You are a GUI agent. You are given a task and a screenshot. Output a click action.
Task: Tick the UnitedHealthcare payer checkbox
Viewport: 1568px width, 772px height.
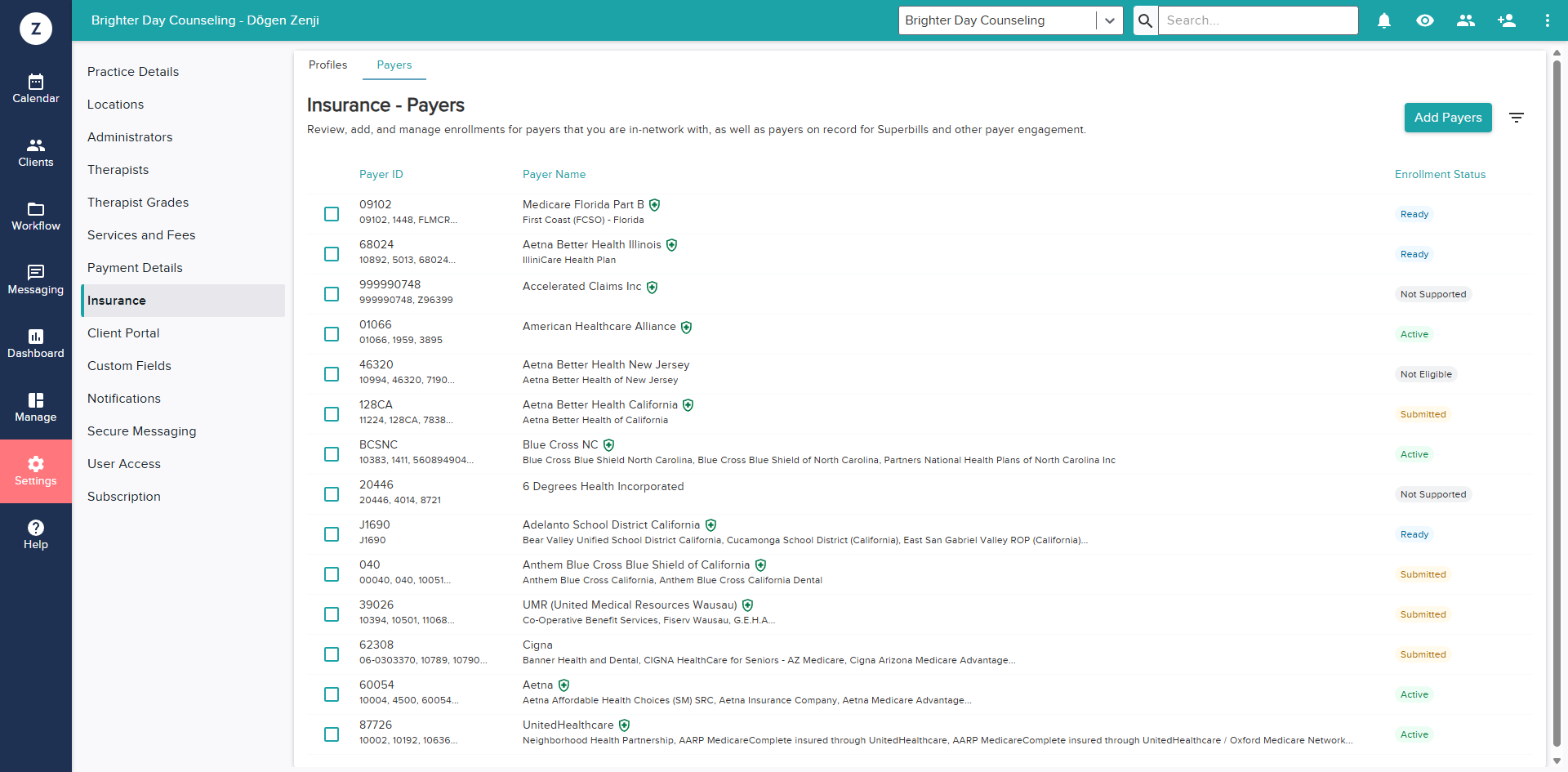332,734
